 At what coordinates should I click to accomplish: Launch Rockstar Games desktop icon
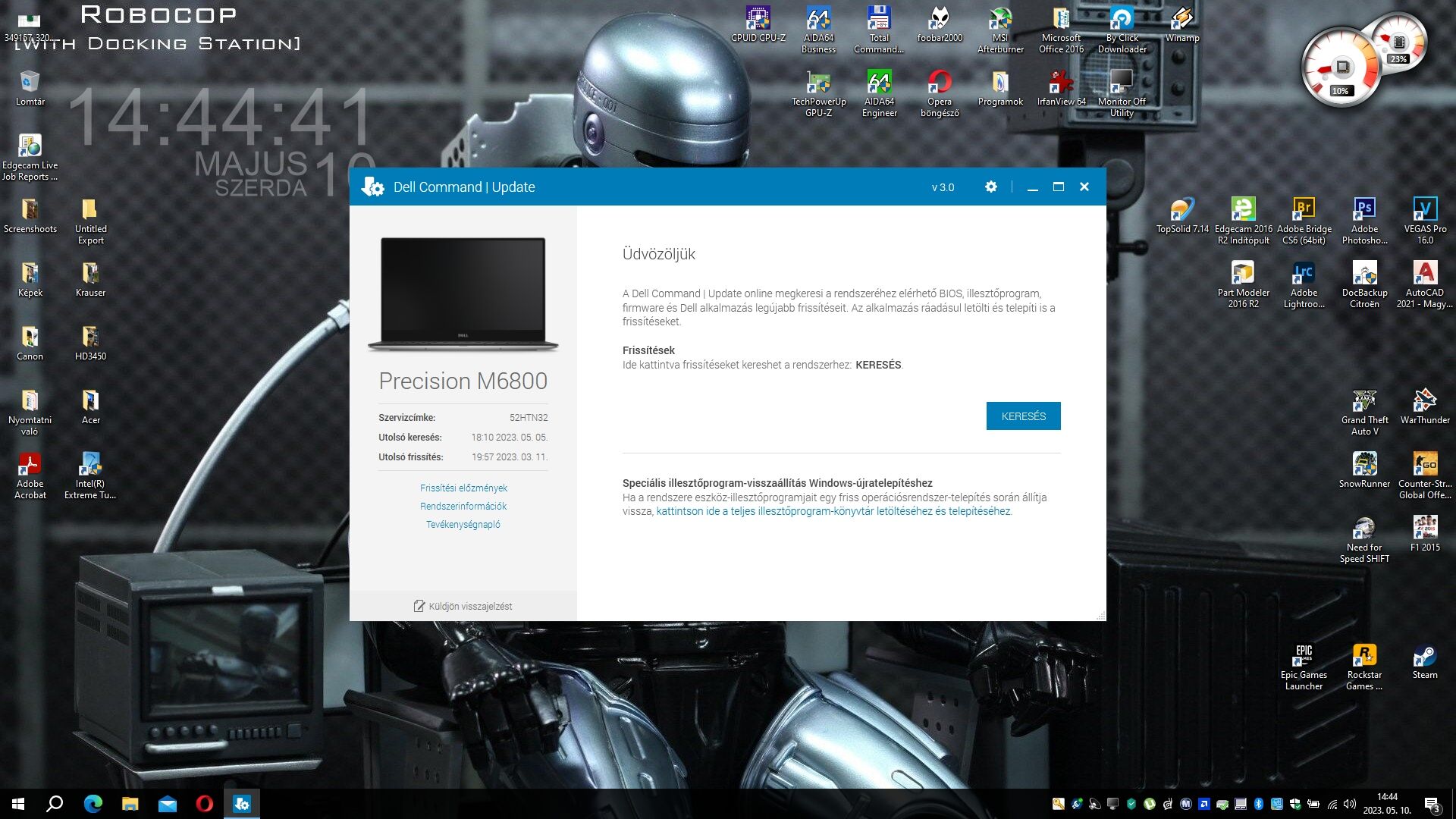1364,667
